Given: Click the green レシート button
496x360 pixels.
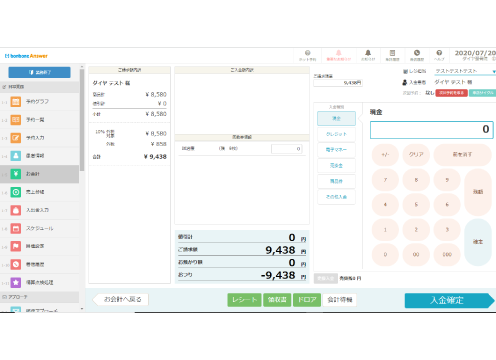Looking at the screenshot, I should click(x=244, y=300).
